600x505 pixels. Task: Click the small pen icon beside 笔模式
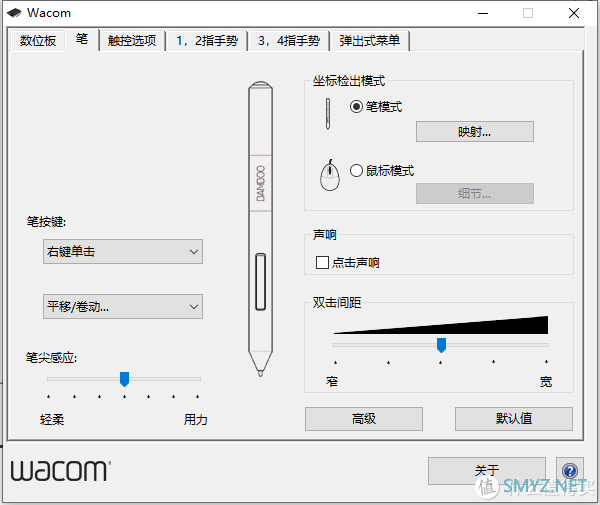click(328, 114)
